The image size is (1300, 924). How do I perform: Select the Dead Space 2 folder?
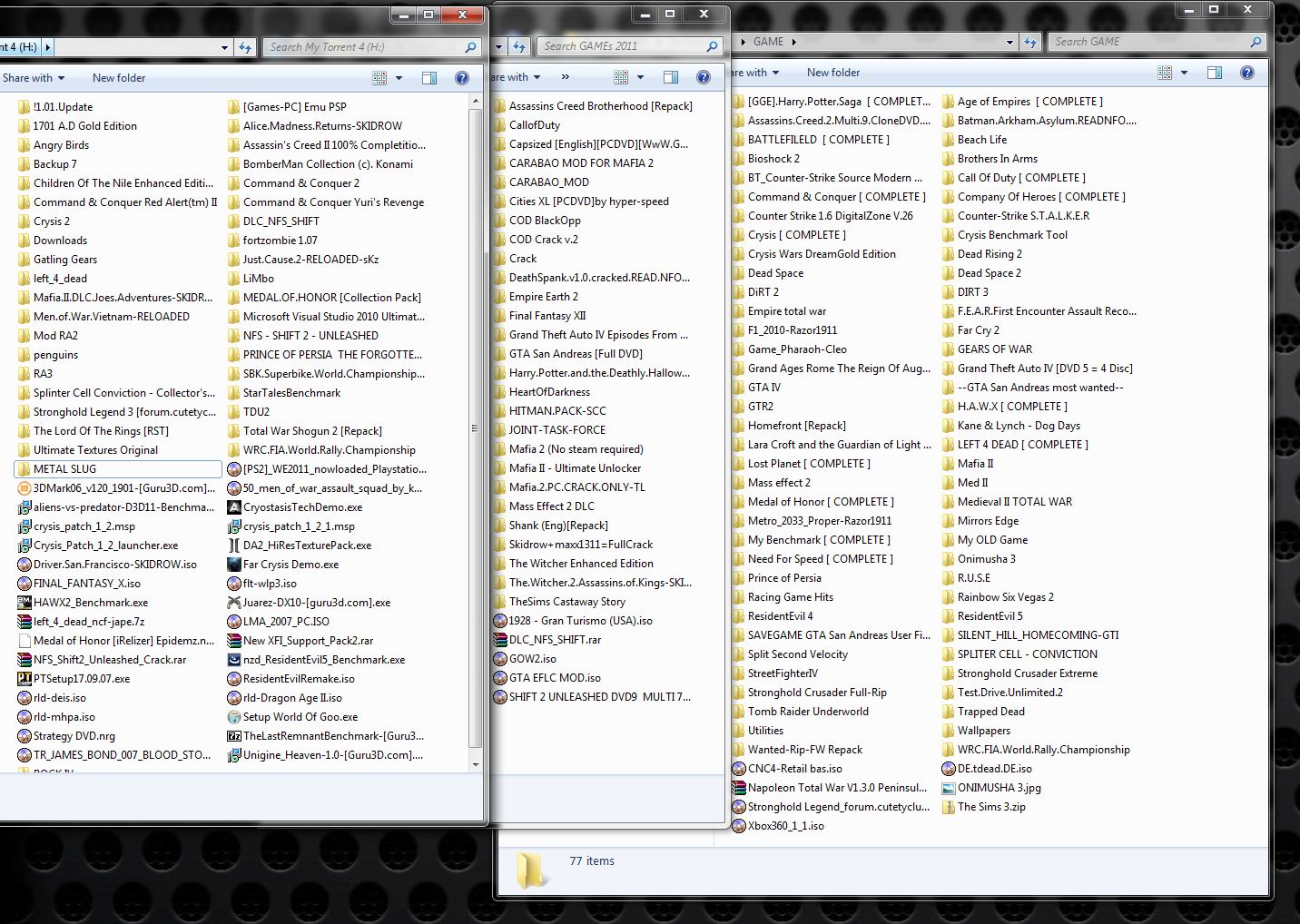pos(981,273)
